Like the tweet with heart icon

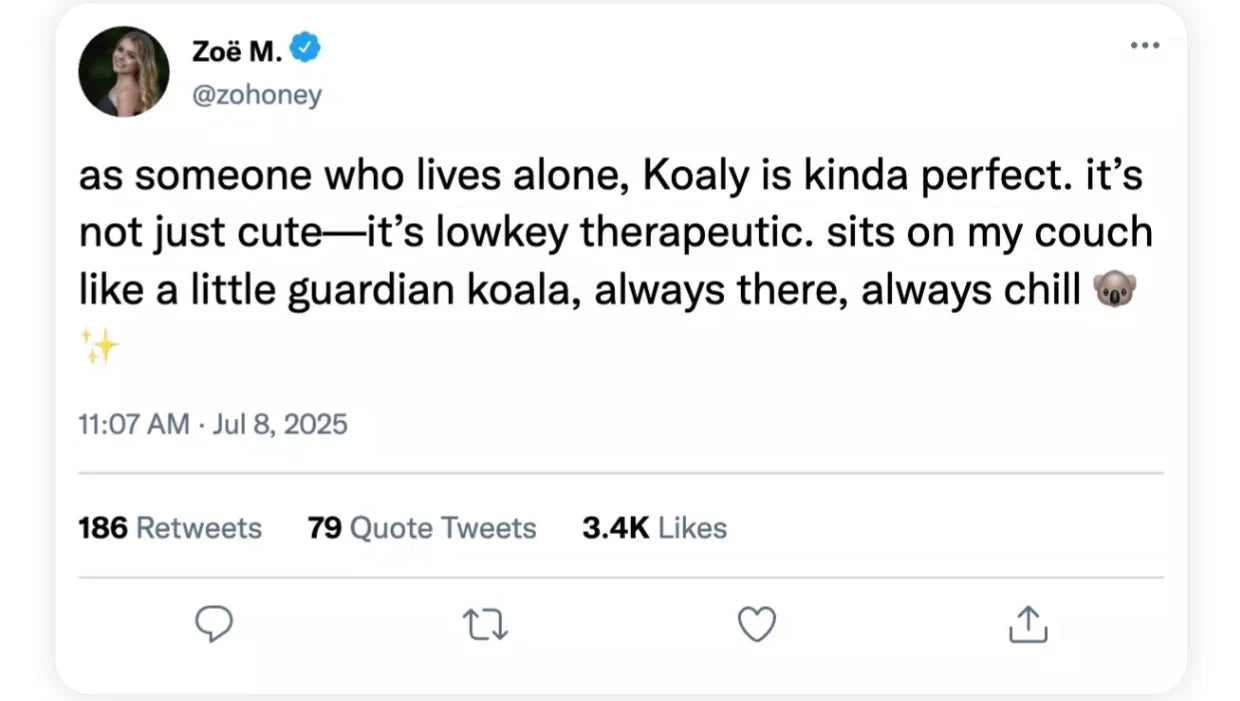pos(756,625)
